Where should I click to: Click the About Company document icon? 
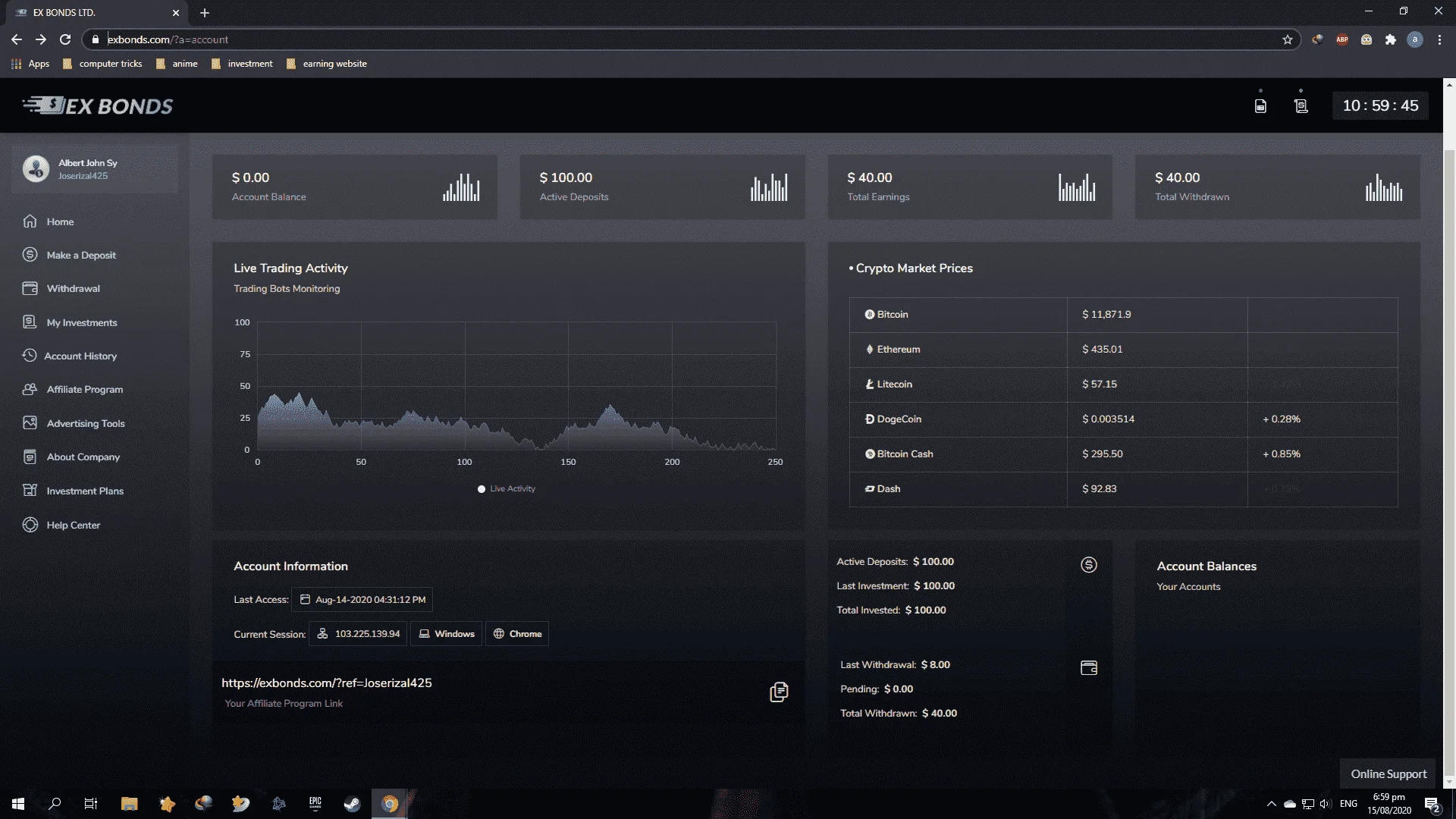30,457
